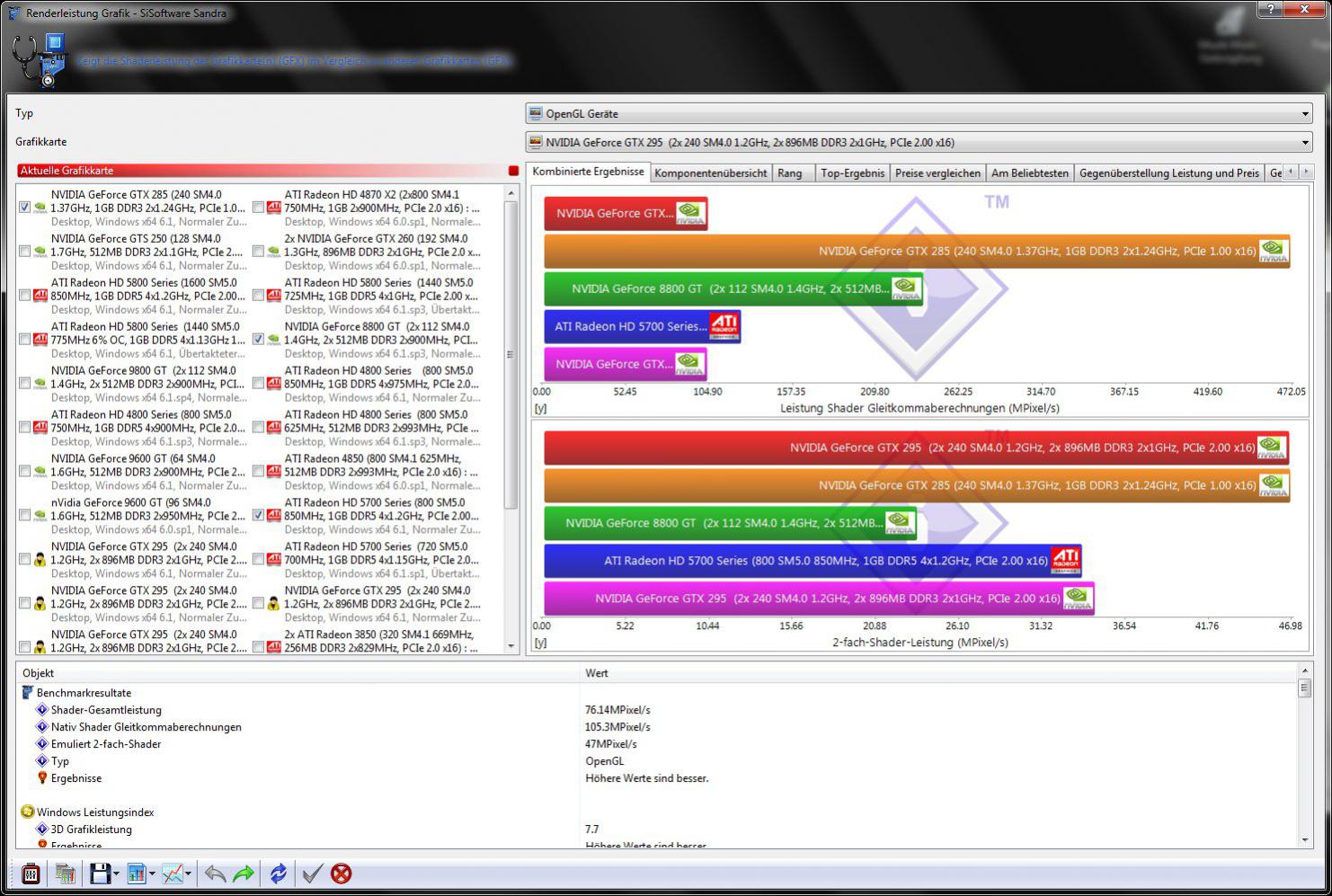Click NVIDIA logo beside GeForce 9800 GT entry
The width and height of the screenshot is (1332, 896).
coord(40,384)
